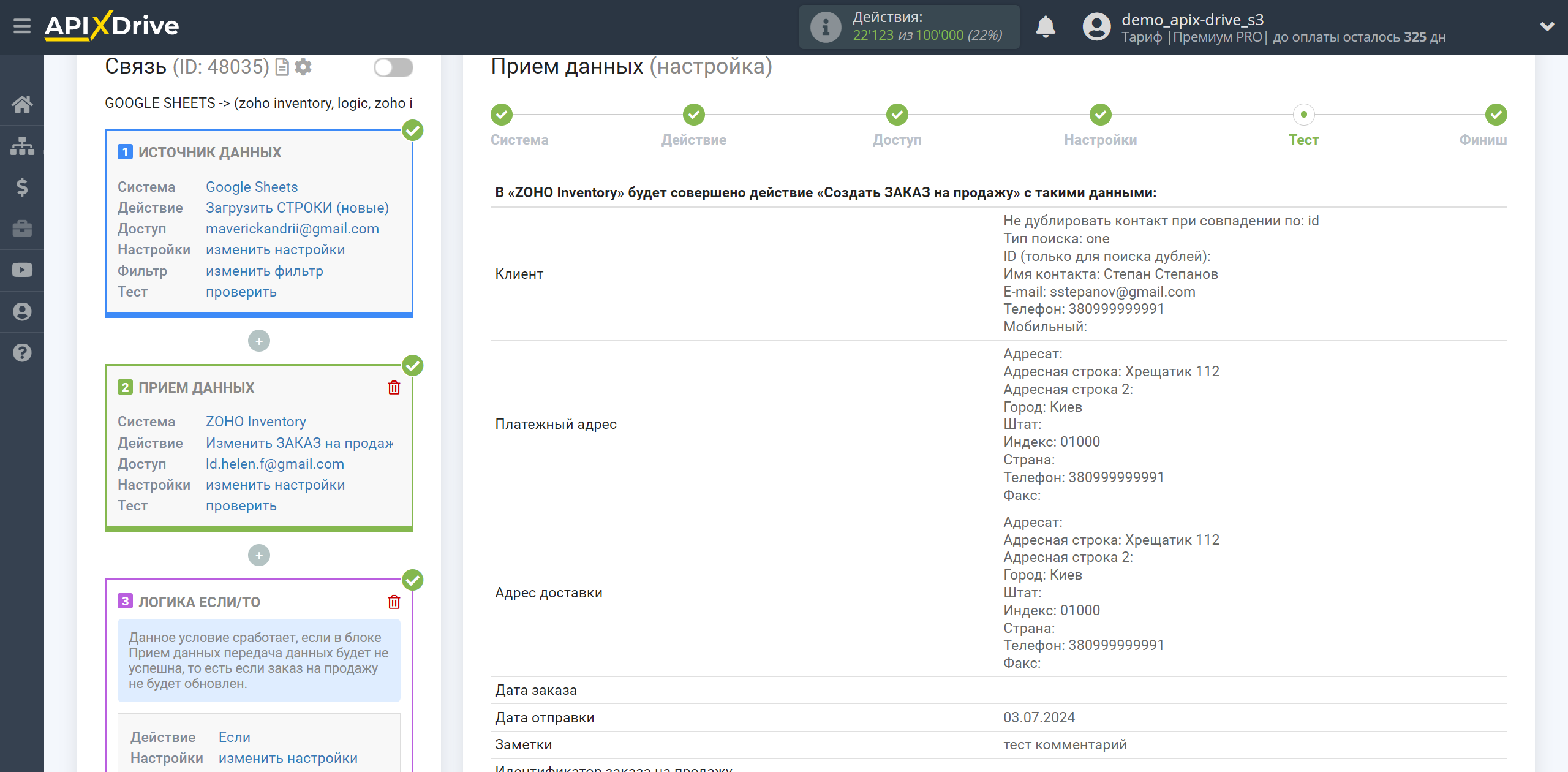Viewport: 1568px width, 772px height.
Task: Click the date value 03.07.2024
Action: [x=1039, y=717]
